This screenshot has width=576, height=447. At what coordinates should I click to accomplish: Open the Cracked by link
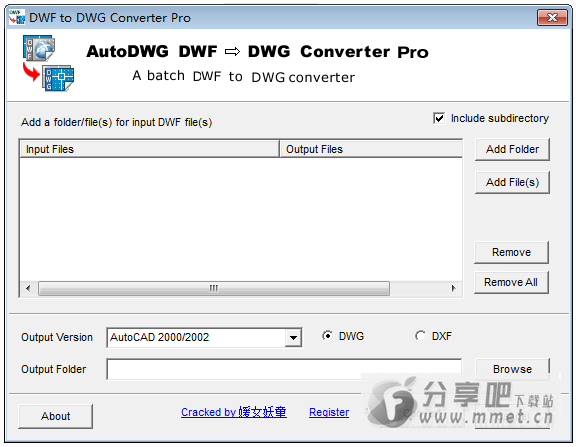coord(234,412)
